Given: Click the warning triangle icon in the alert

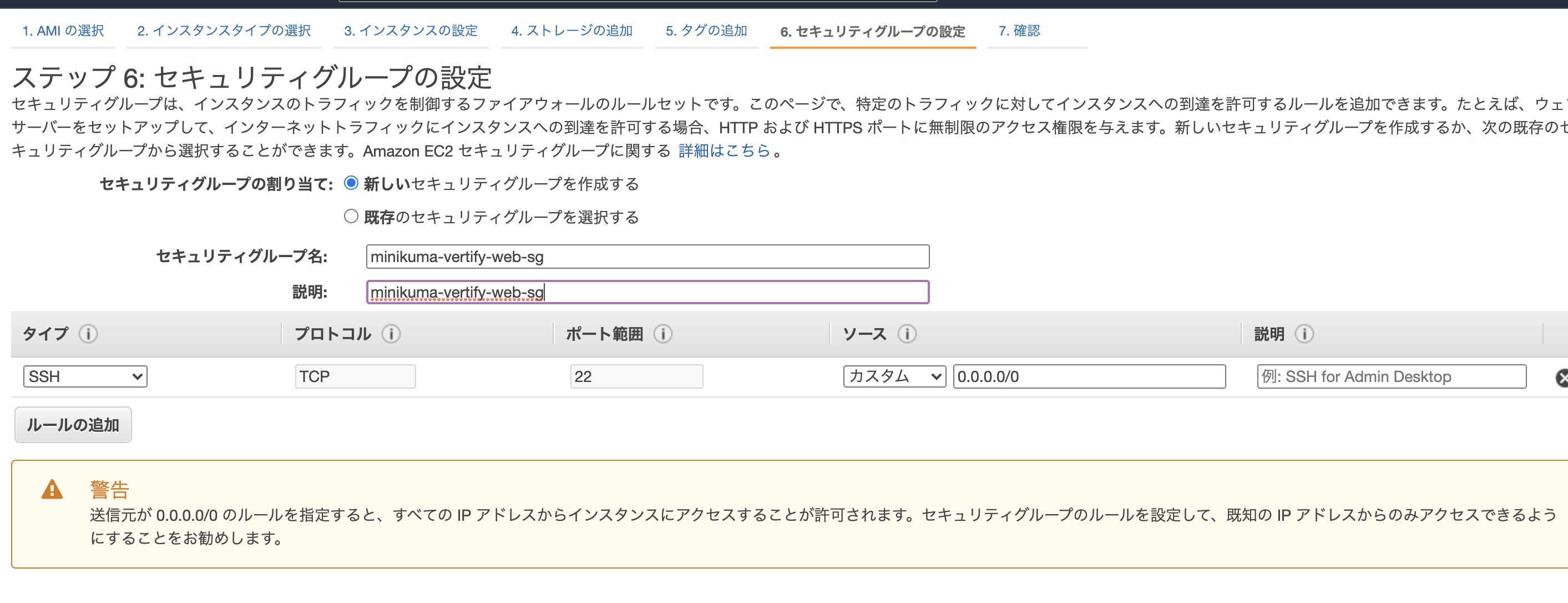Looking at the screenshot, I should click(x=52, y=490).
